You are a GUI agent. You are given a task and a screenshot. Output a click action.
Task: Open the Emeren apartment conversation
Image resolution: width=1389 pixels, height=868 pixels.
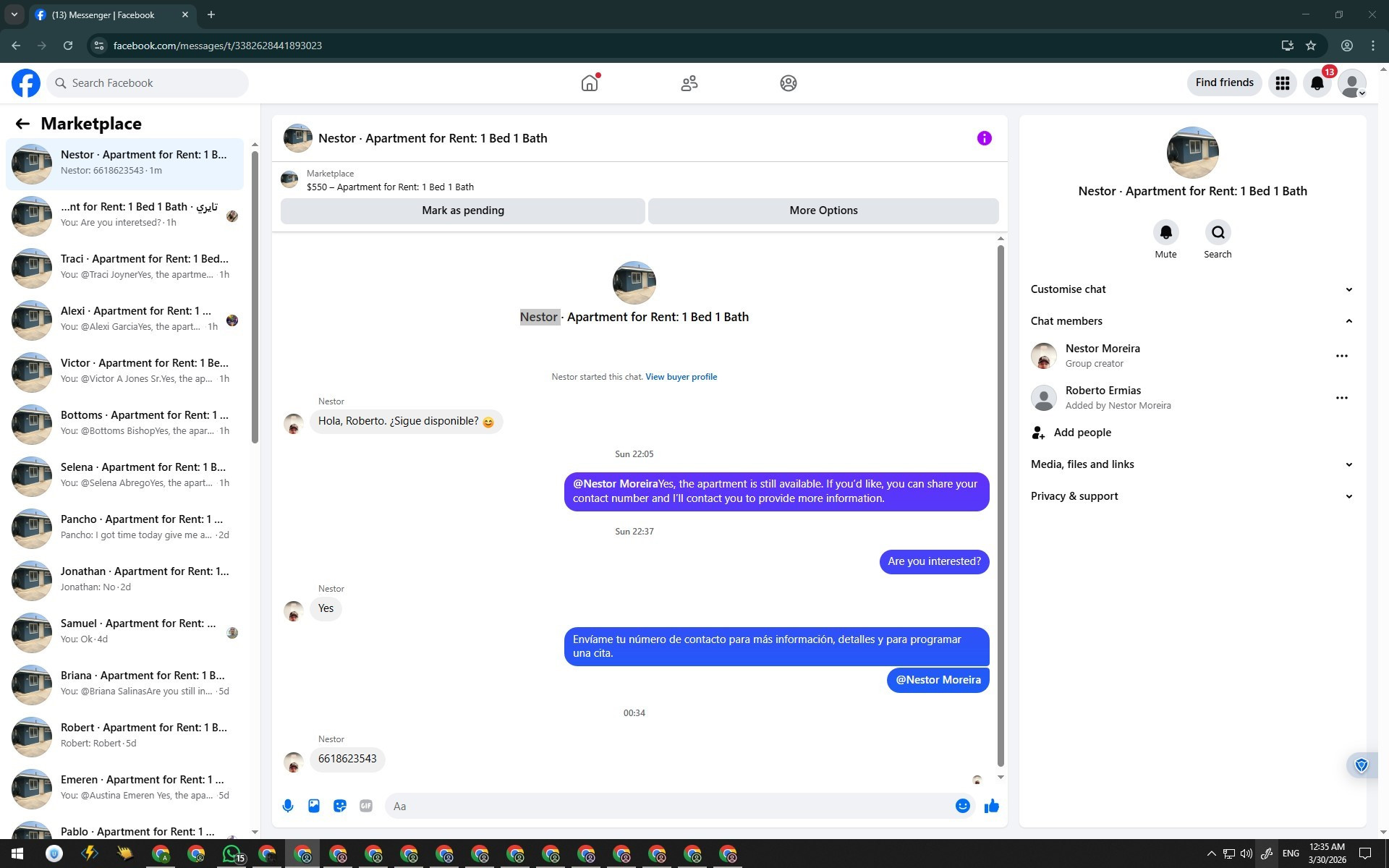tap(124, 788)
